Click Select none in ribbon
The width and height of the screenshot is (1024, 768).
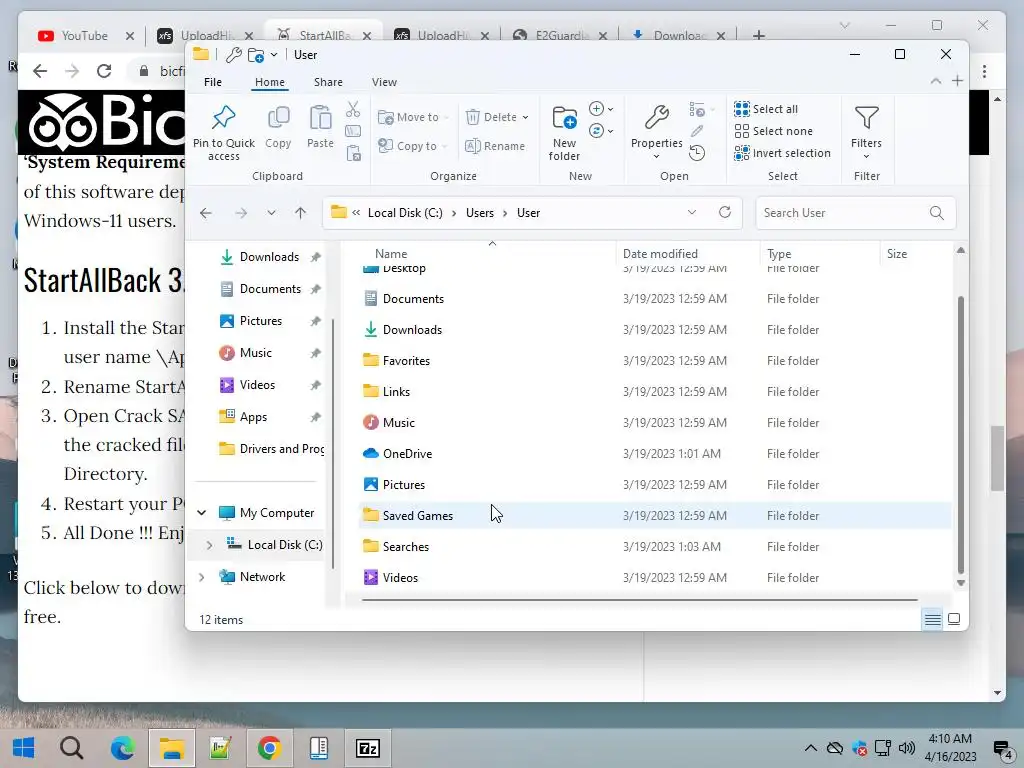coord(773,131)
